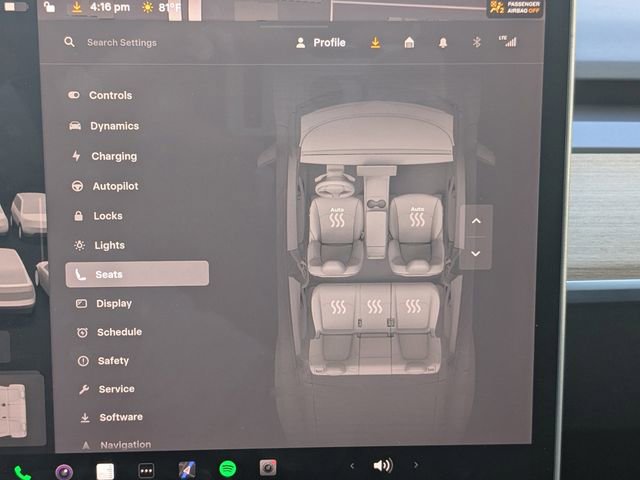Screen dimensions: 640x480
Task: Click the sun weather icon
Action: [147, 8]
